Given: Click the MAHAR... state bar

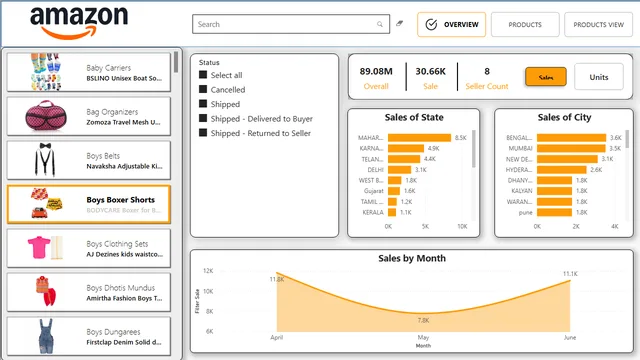Looking at the screenshot, I should point(419,138).
